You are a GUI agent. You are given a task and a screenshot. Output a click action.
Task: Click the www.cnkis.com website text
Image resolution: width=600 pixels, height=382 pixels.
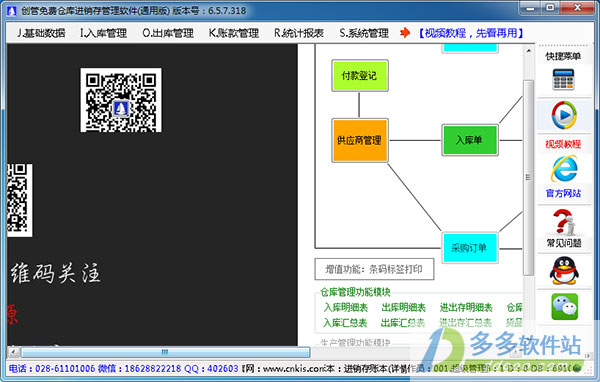(x=293, y=369)
